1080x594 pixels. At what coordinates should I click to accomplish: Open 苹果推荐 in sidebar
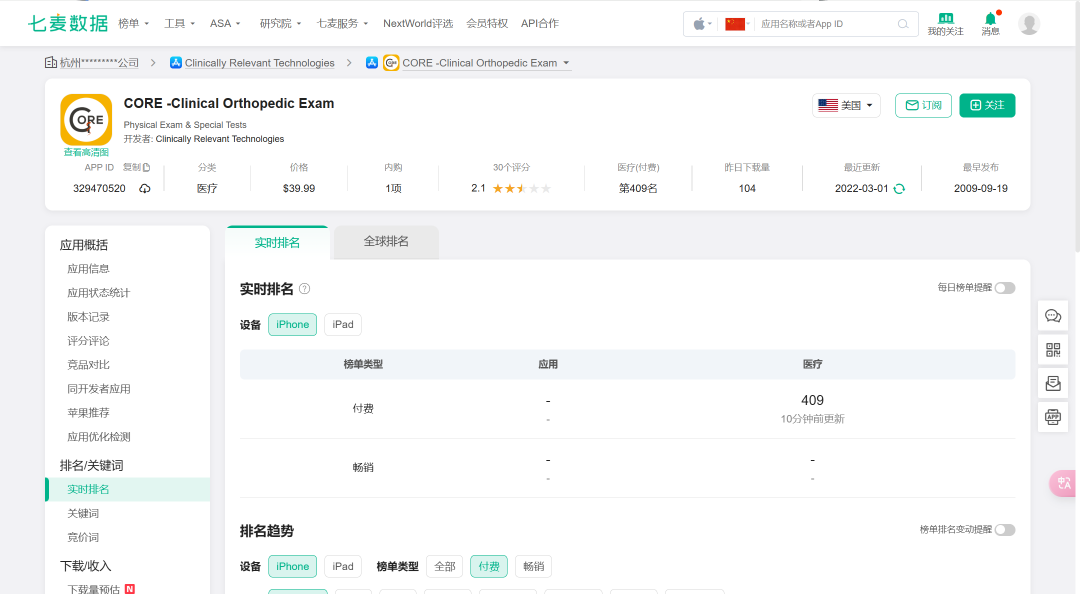(x=88, y=413)
